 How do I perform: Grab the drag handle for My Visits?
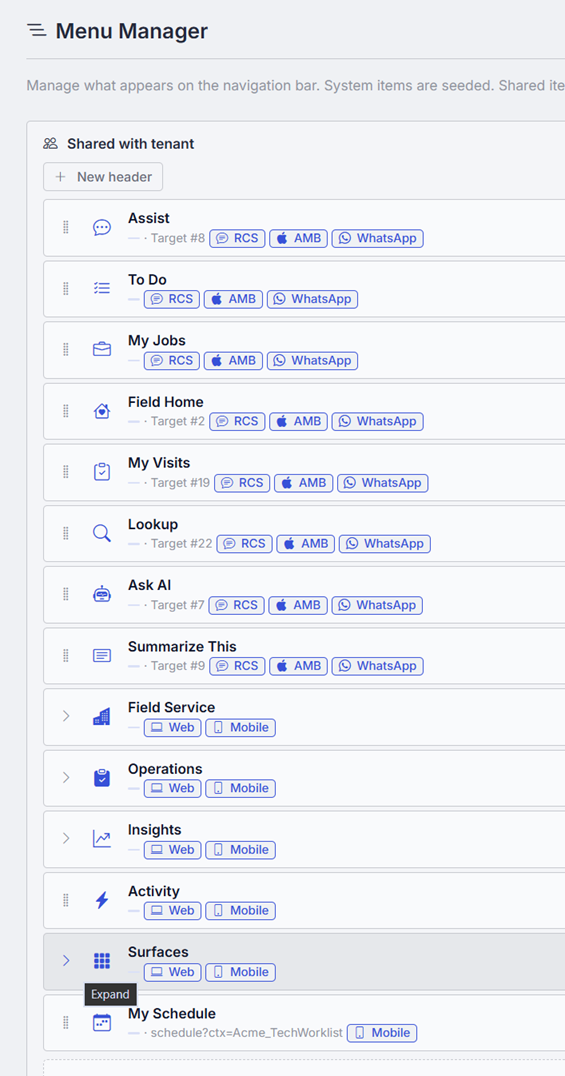pyautogui.click(x=66, y=472)
